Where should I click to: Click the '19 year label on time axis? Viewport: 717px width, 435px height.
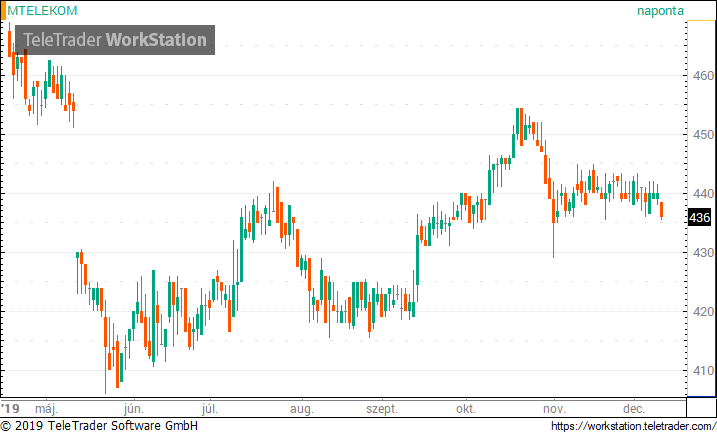pyautogui.click(x=11, y=408)
